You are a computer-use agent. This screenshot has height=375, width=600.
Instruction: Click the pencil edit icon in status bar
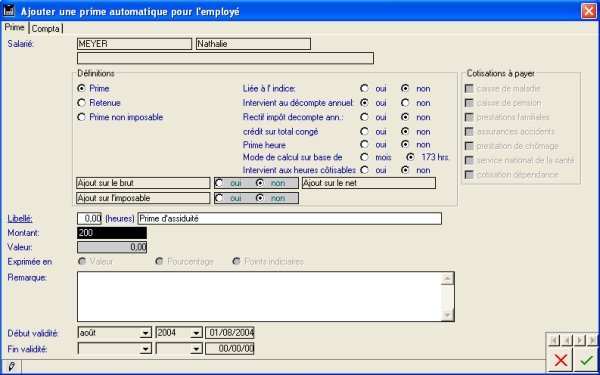pyautogui.click(x=11, y=367)
